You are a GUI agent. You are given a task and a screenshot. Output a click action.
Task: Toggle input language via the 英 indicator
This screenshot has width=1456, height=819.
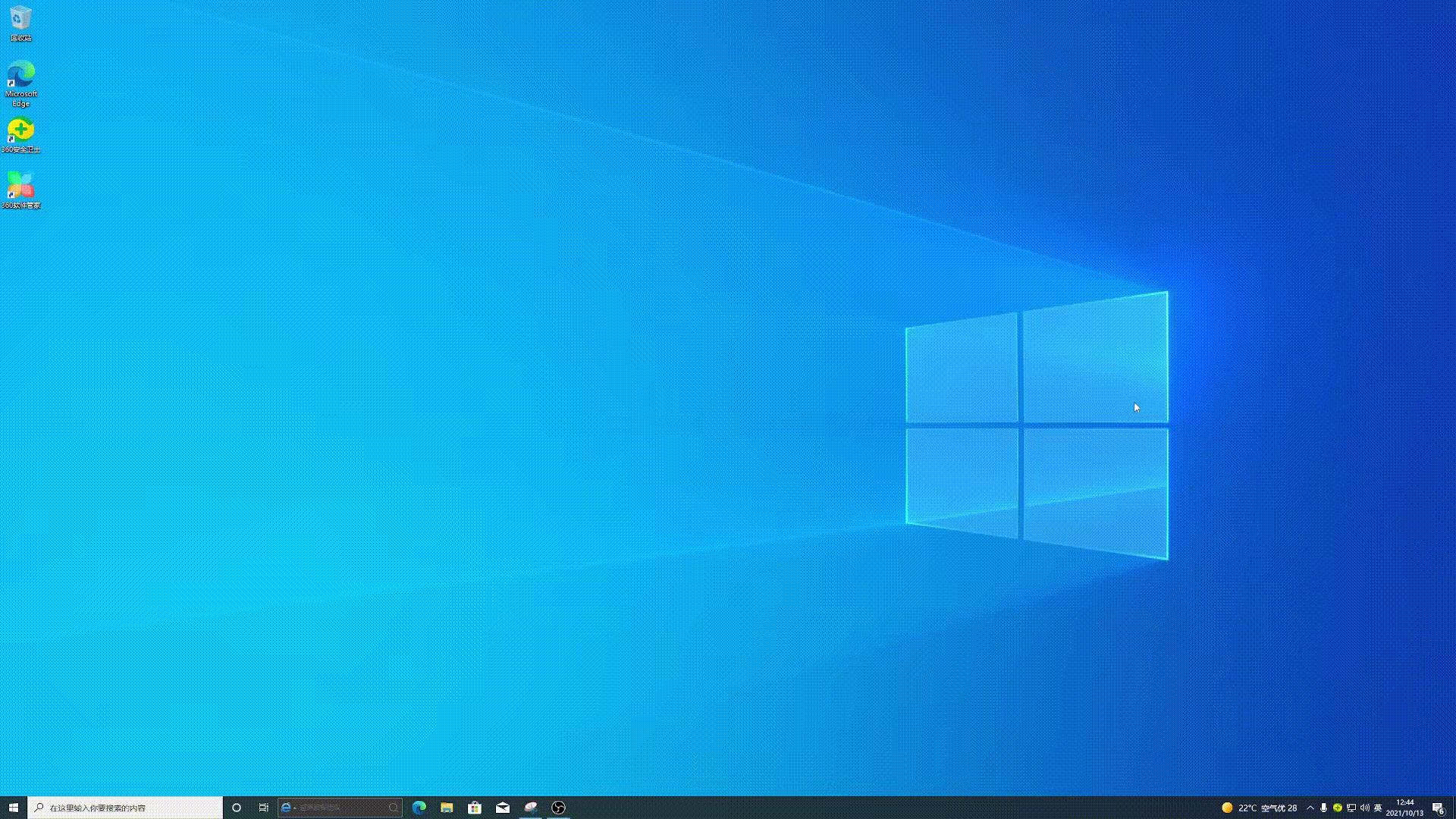tap(1379, 808)
